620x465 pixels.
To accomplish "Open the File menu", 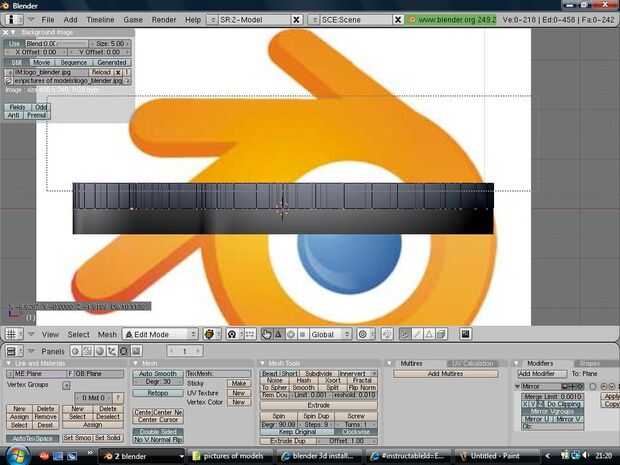I will point(47,19).
